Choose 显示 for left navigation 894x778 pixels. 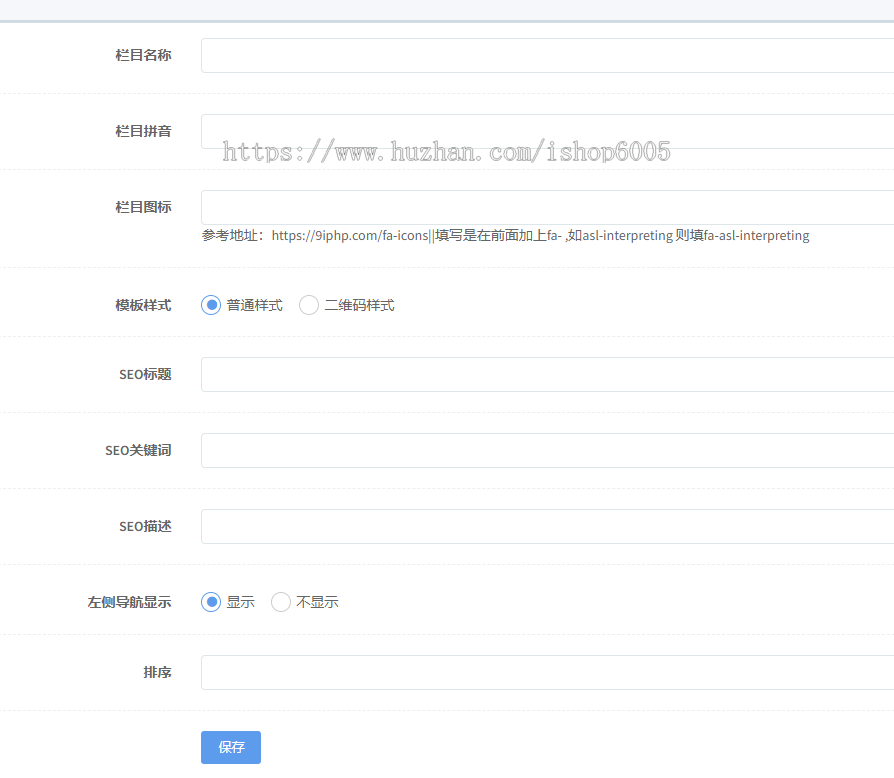click(211, 602)
